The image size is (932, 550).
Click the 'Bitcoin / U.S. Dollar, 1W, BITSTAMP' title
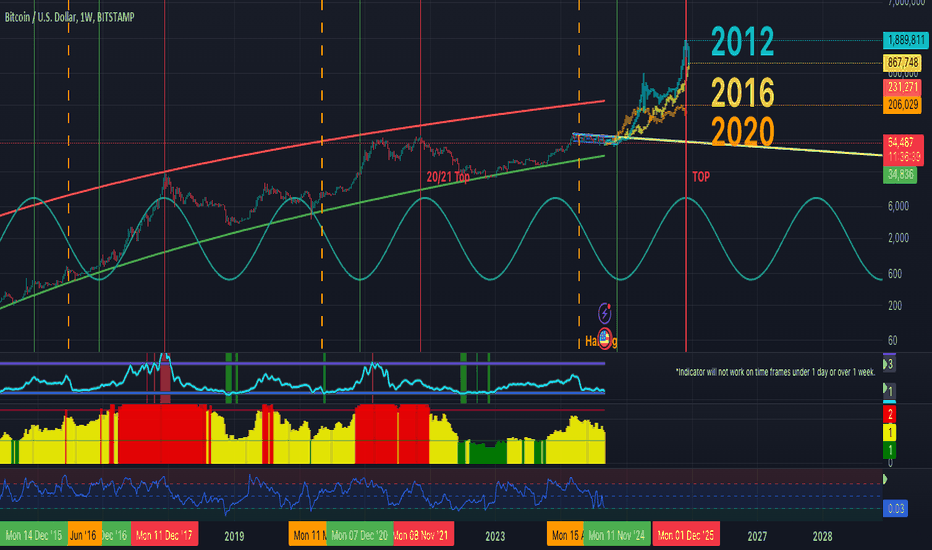(70, 17)
